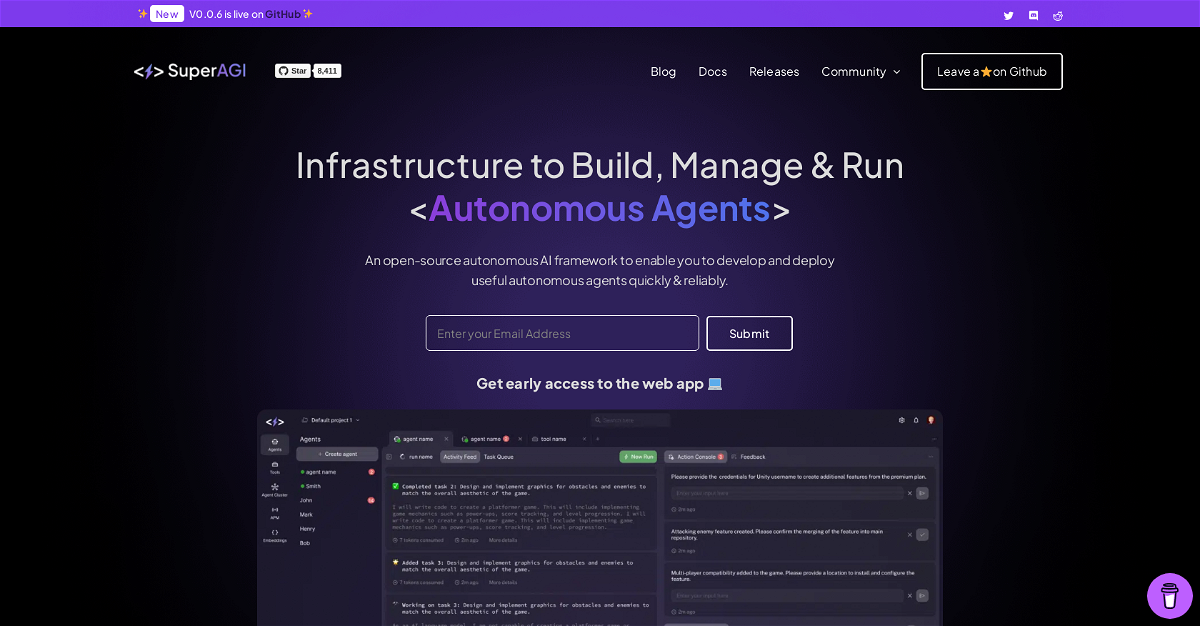
Task: Open ellipsis menu in Action Console panel
Action: tap(931, 457)
